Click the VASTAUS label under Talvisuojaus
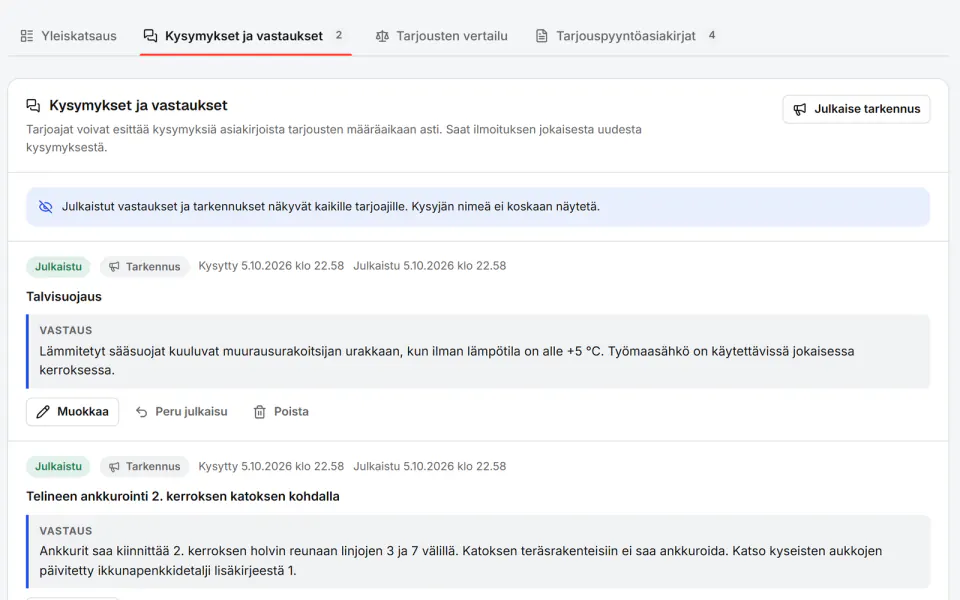 66,331
